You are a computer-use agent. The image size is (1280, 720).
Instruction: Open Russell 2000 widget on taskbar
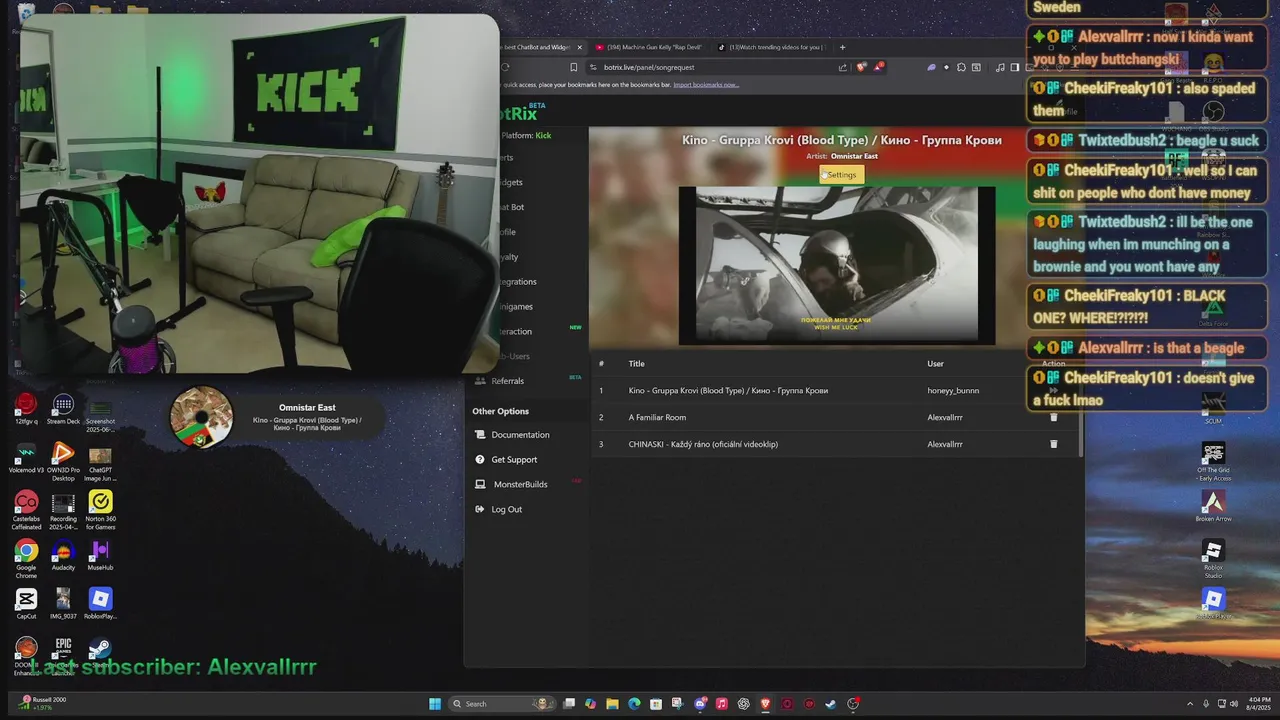click(x=44, y=703)
